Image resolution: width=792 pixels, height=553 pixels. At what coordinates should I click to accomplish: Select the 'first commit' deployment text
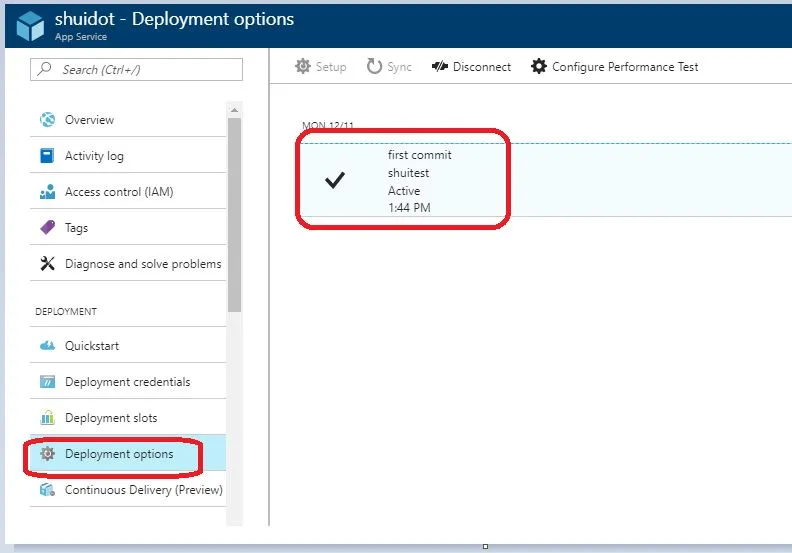(420, 155)
